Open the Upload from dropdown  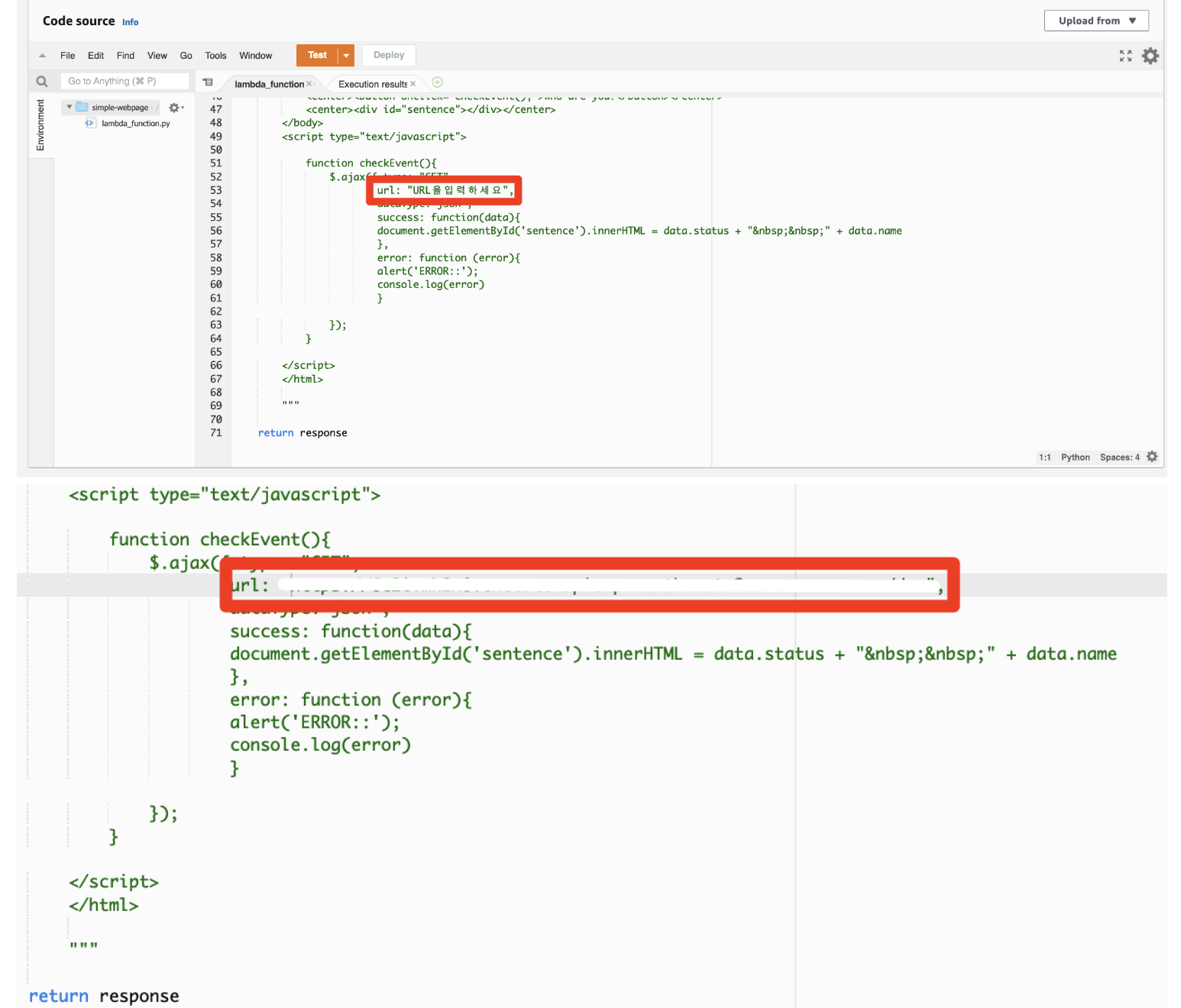tap(1095, 21)
